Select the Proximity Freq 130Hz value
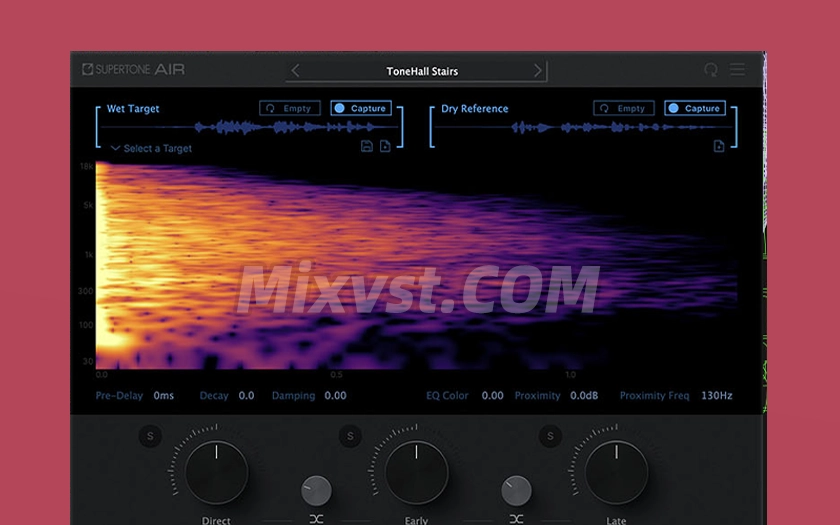Viewport: 840px width, 525px height. (x=717, y=396)
